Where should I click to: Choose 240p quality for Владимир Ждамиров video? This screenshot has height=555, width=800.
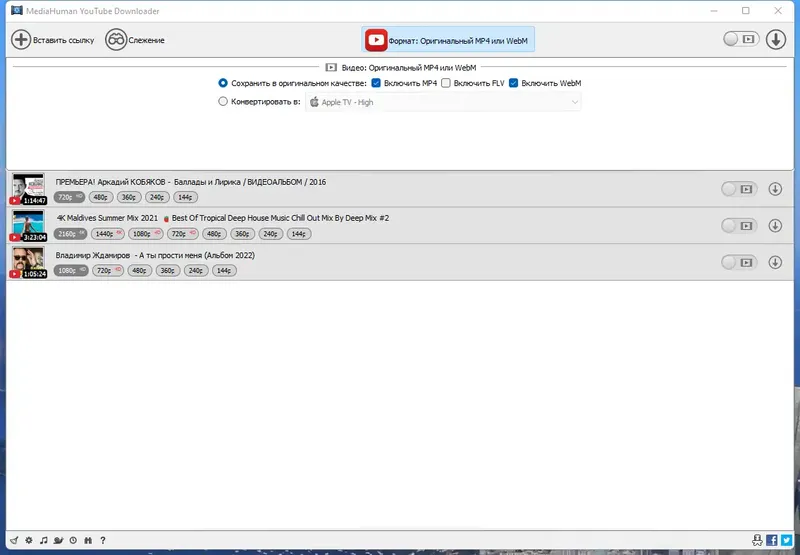196,270
